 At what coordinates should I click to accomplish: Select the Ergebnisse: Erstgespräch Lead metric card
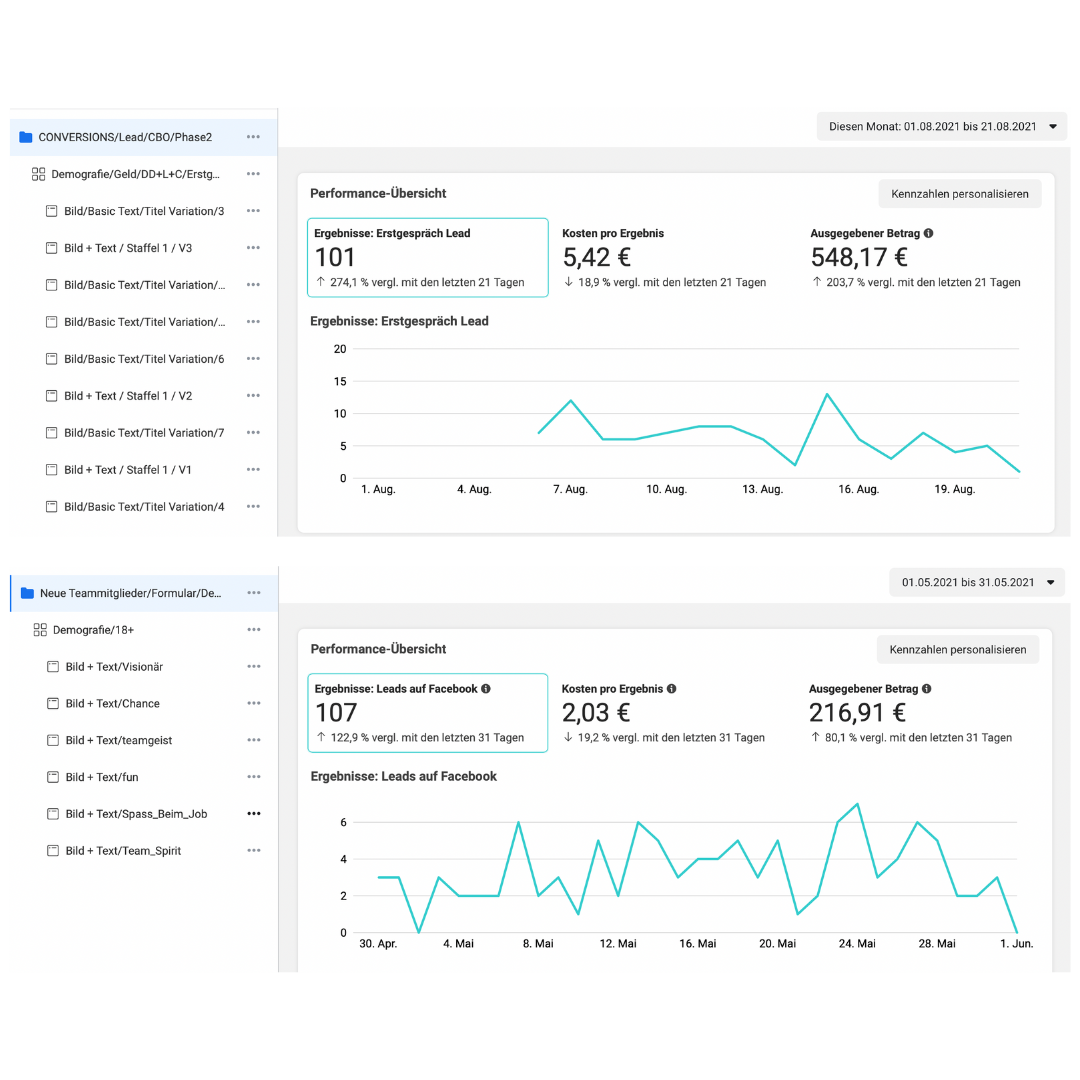[427, 257]
